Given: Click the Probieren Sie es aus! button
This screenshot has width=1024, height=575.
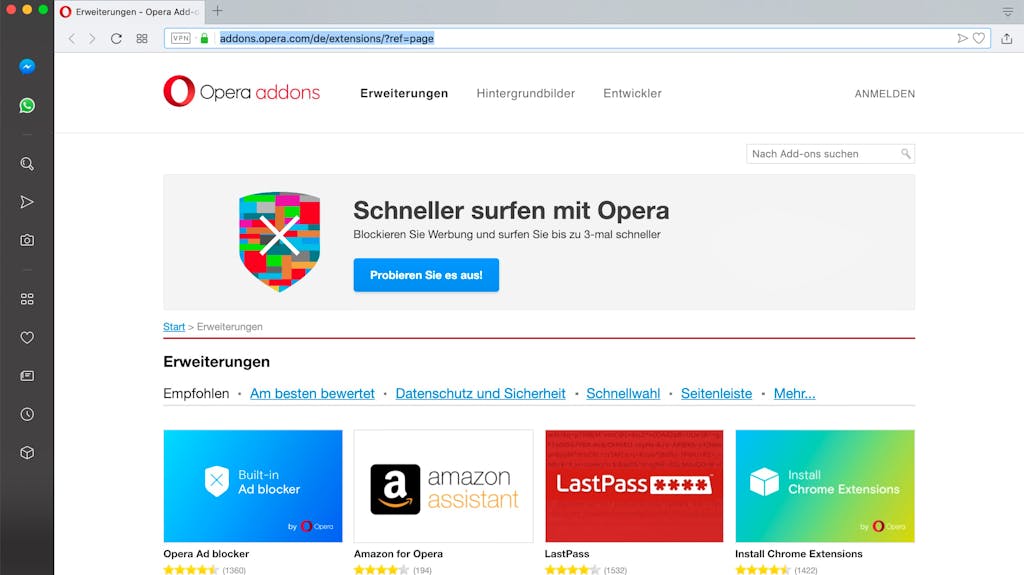Looking at the screenshot, I should click(426, 275).
